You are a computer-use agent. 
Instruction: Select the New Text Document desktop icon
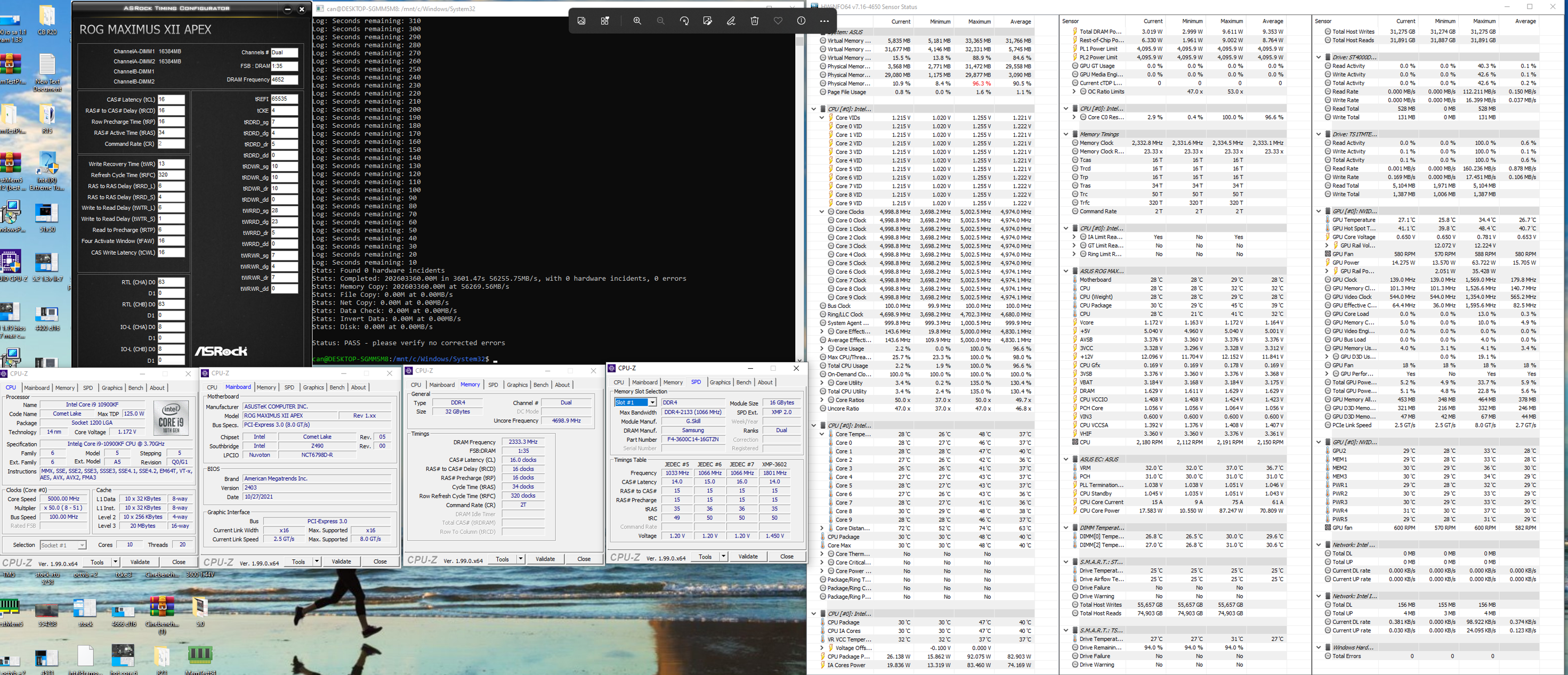pyautogui.click(x=47, y=73)
